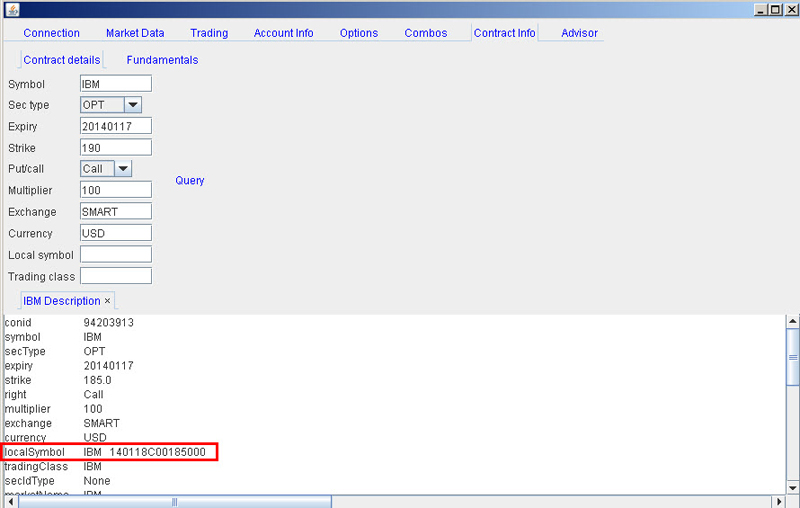800x508 pixels.
Task: Click the expiry value 20140117 in results
Action: pos(109,366)
